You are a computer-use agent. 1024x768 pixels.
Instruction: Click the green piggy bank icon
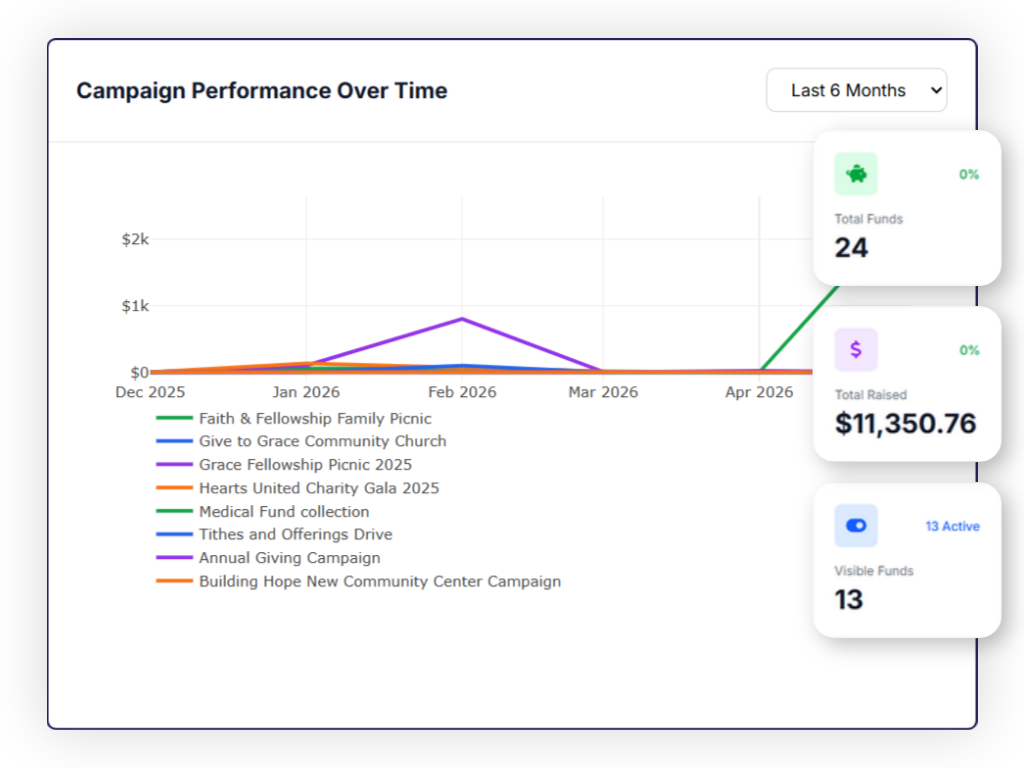point(856,174)
